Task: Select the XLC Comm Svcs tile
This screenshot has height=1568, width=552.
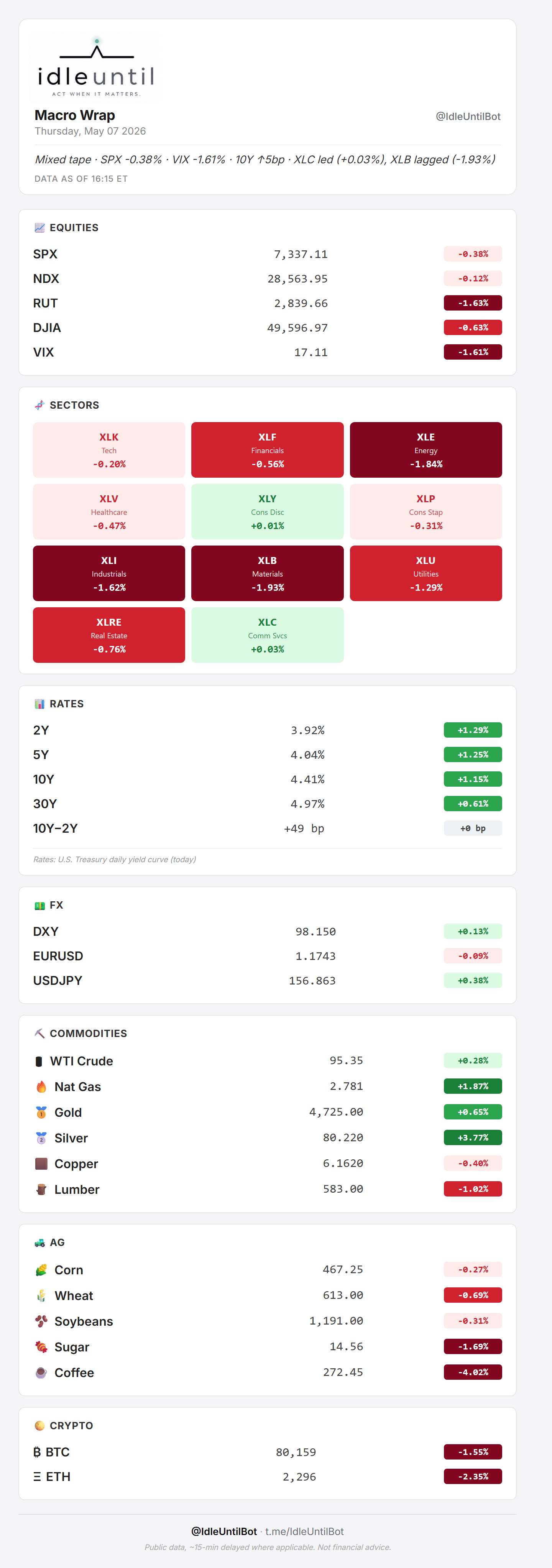Action: (267, 635)
